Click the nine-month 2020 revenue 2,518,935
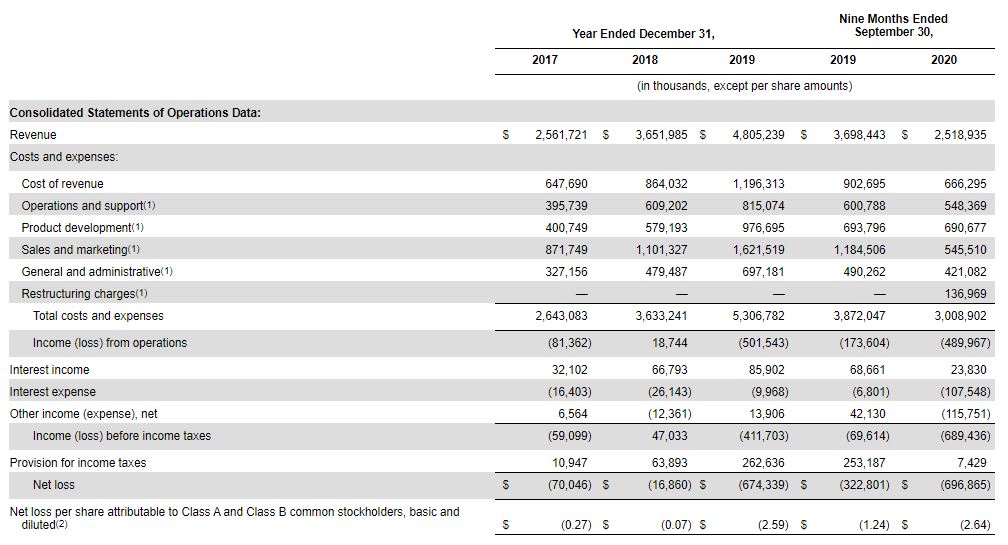Screen dimensions: 1008x545 (960, 135)
